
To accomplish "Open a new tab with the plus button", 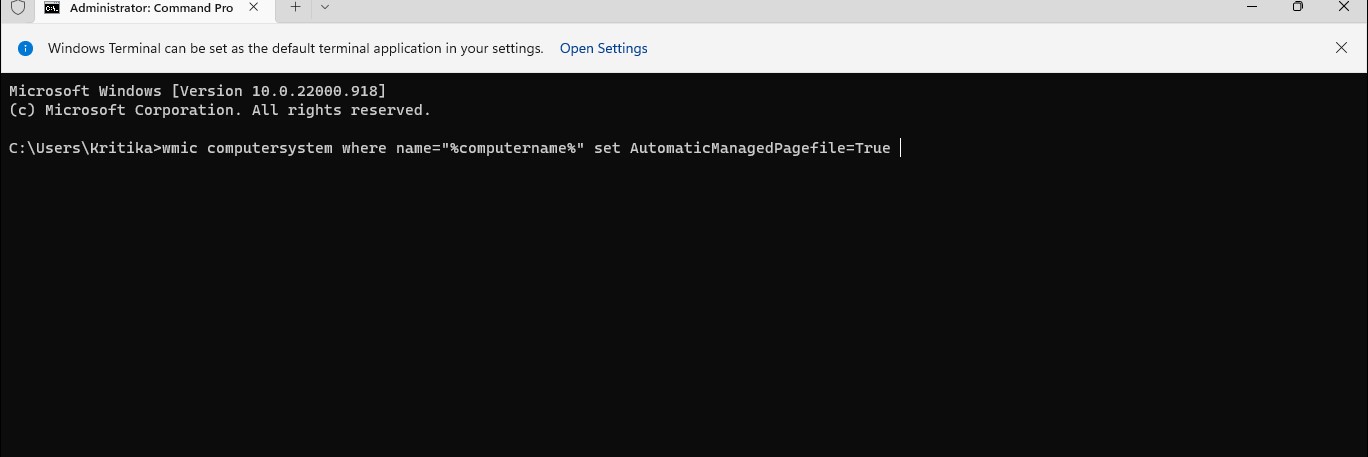I will coord(295,7).
